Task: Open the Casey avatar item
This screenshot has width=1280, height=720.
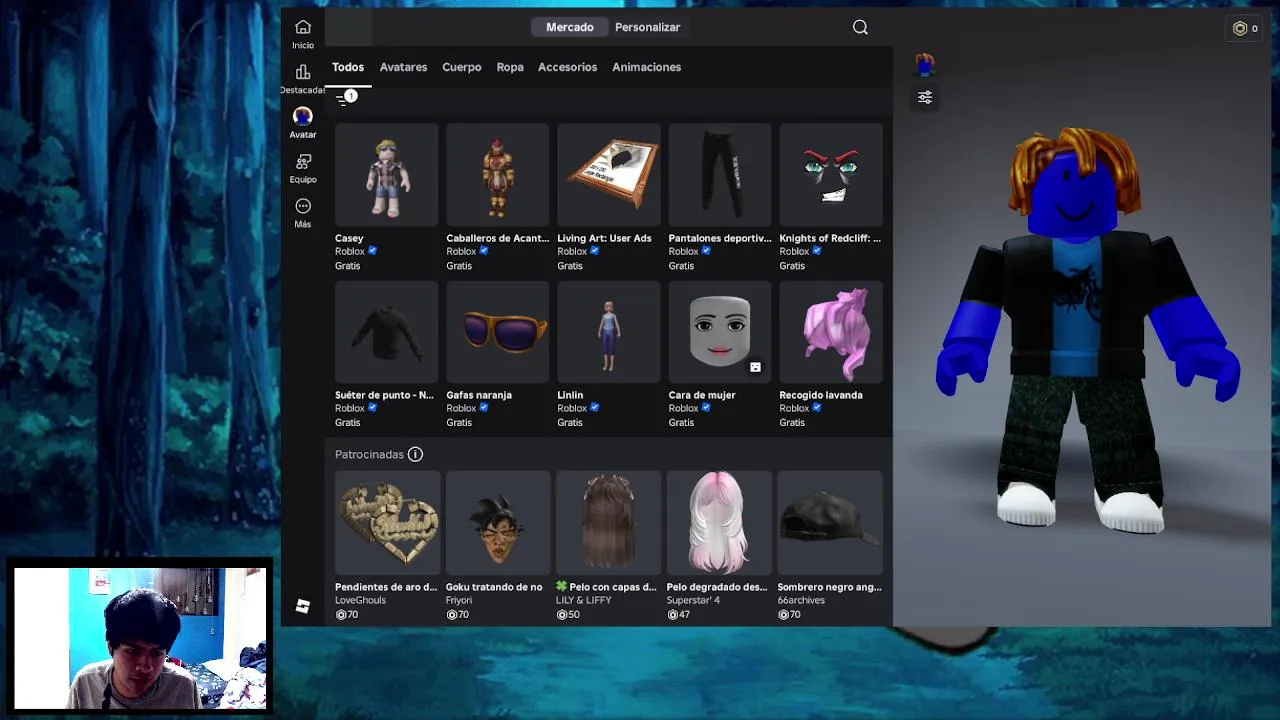Action: [387, 176]
